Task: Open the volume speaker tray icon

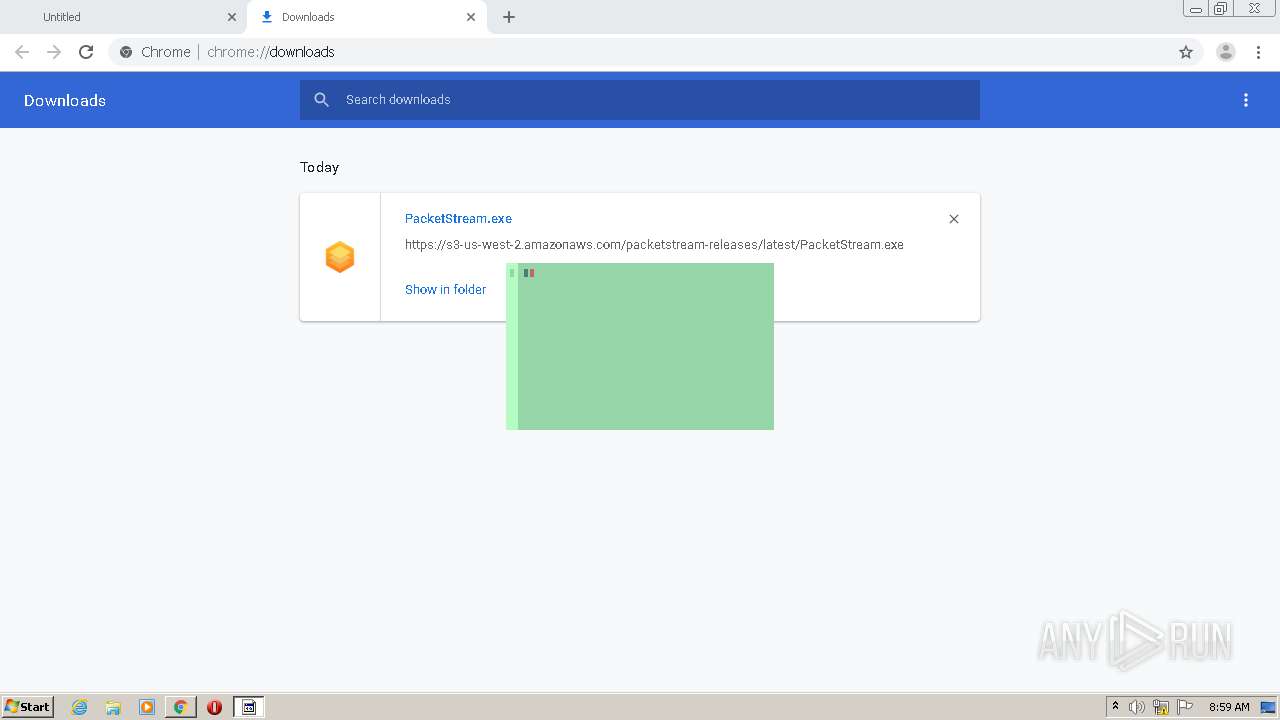Action: [x=1137, y=707]
